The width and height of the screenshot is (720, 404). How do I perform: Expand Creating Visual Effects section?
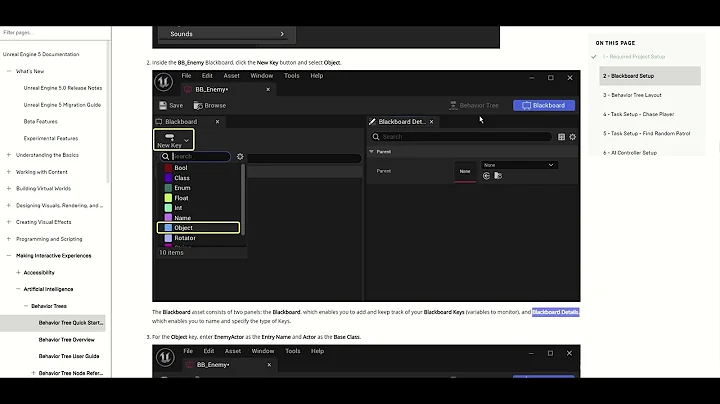tap(9, 222)
